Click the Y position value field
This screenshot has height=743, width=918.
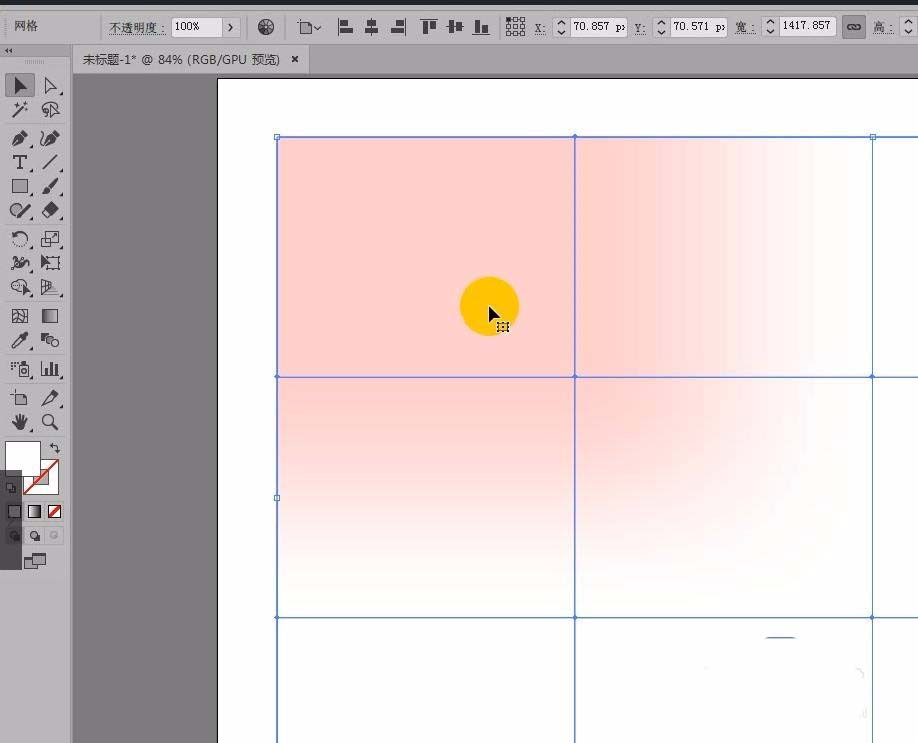(x=699, y=27)
